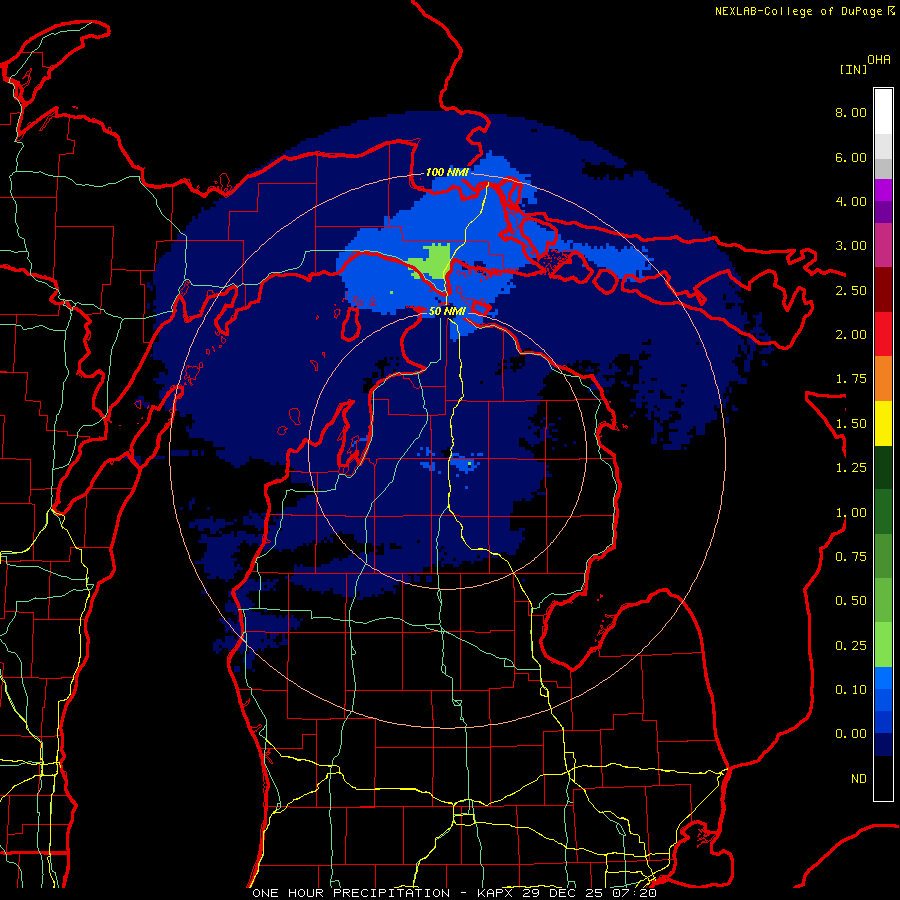Pick the lime green swatch beside 0.25
The image size is (900, 900).
click(x=883, y=645)
